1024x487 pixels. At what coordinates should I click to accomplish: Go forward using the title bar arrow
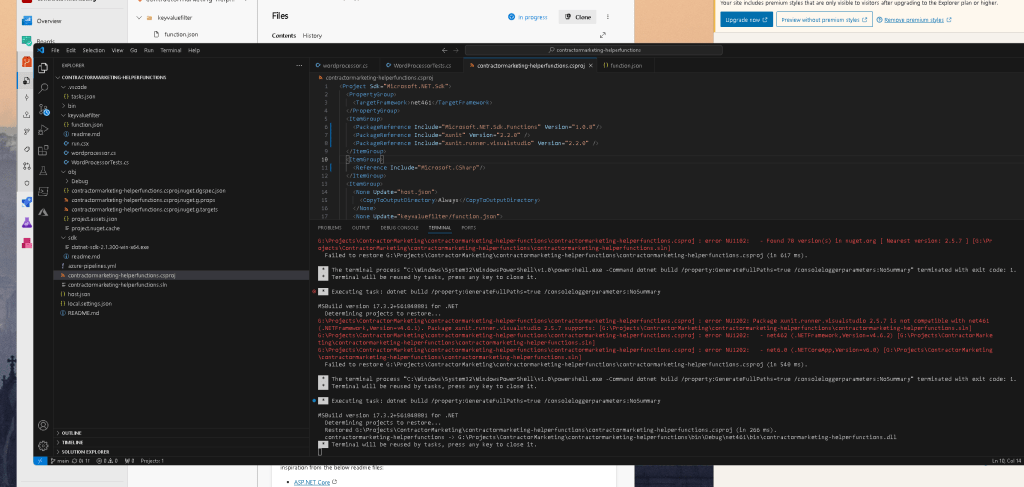pos(457,50)
